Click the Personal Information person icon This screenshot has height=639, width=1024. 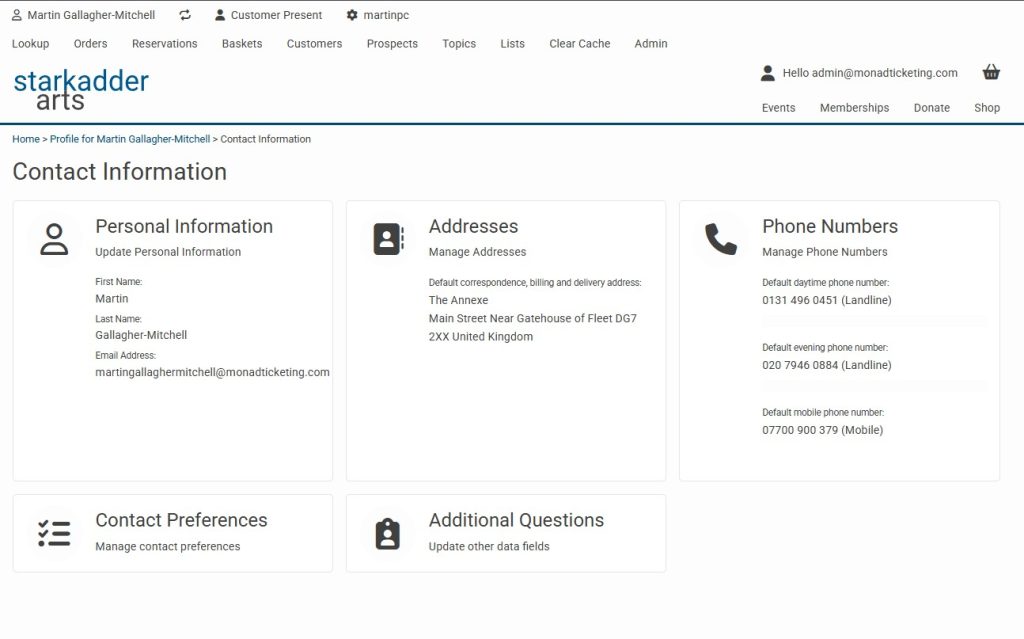click(54, 240)
